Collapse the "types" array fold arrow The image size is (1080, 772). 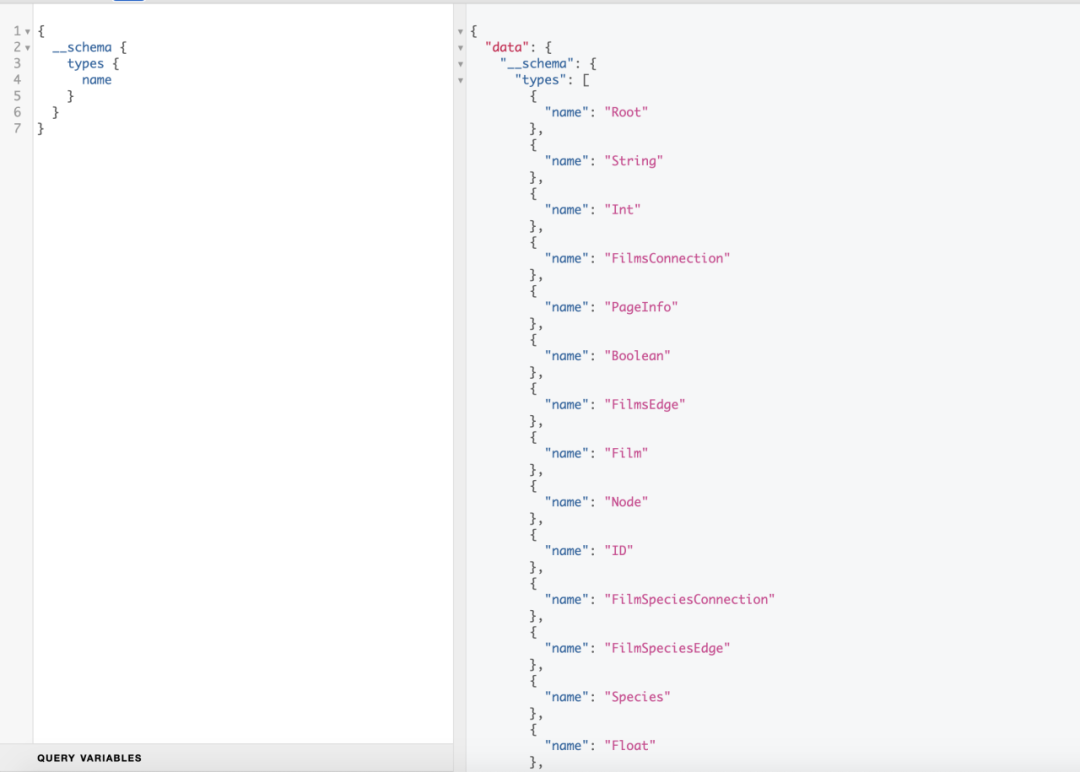coord(460,79)
